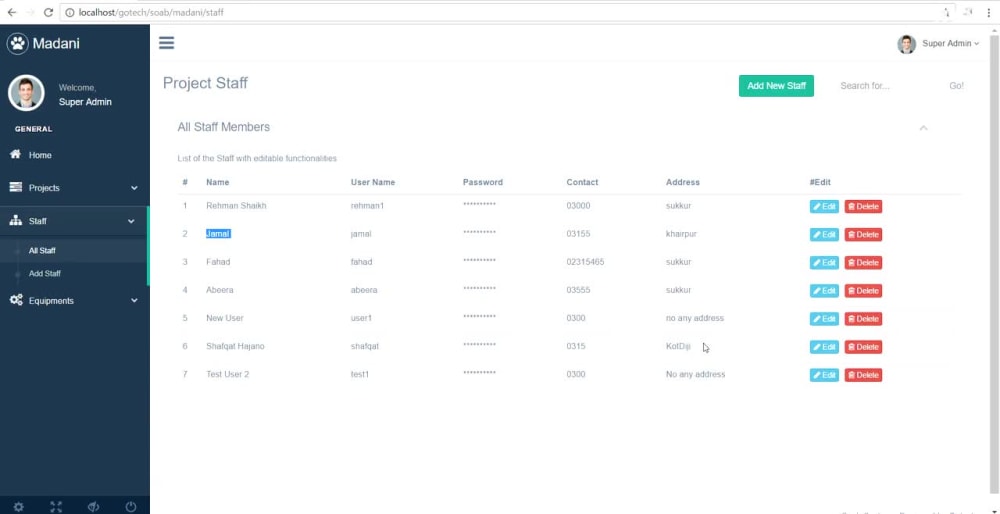The image size is (1000, 514).
Task: Click sidebar profile picture
Action: 26,93
